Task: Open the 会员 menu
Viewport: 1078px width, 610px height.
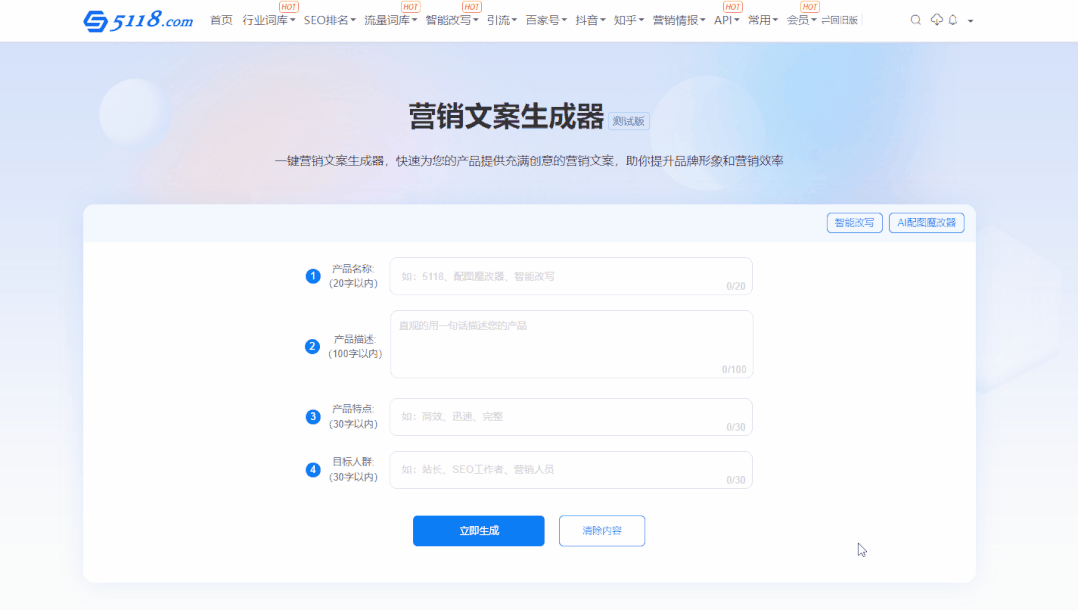Action: coord(802,20)
